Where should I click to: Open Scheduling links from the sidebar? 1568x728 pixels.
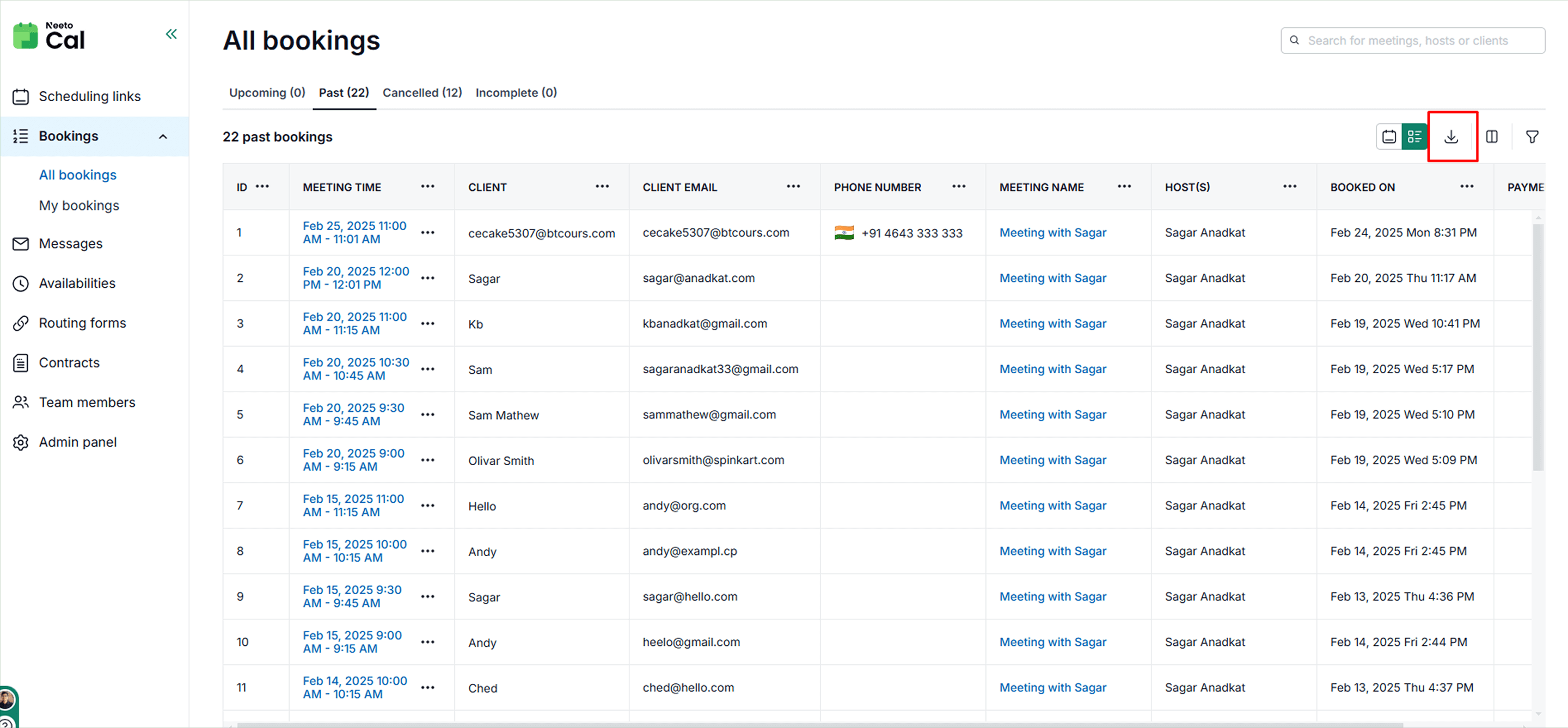pos(89,96)
